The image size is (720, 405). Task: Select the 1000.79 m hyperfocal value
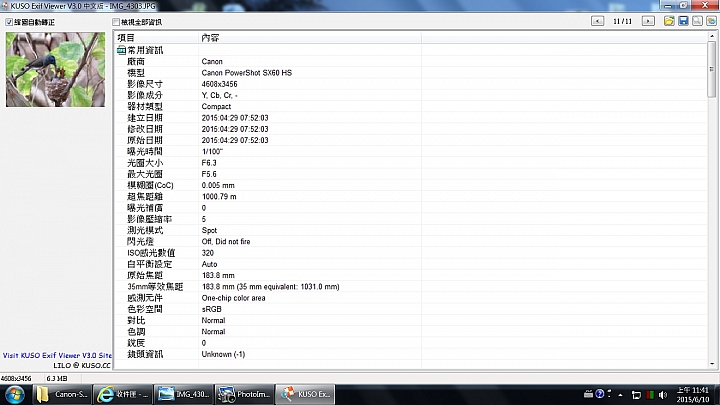click(219, 197)
